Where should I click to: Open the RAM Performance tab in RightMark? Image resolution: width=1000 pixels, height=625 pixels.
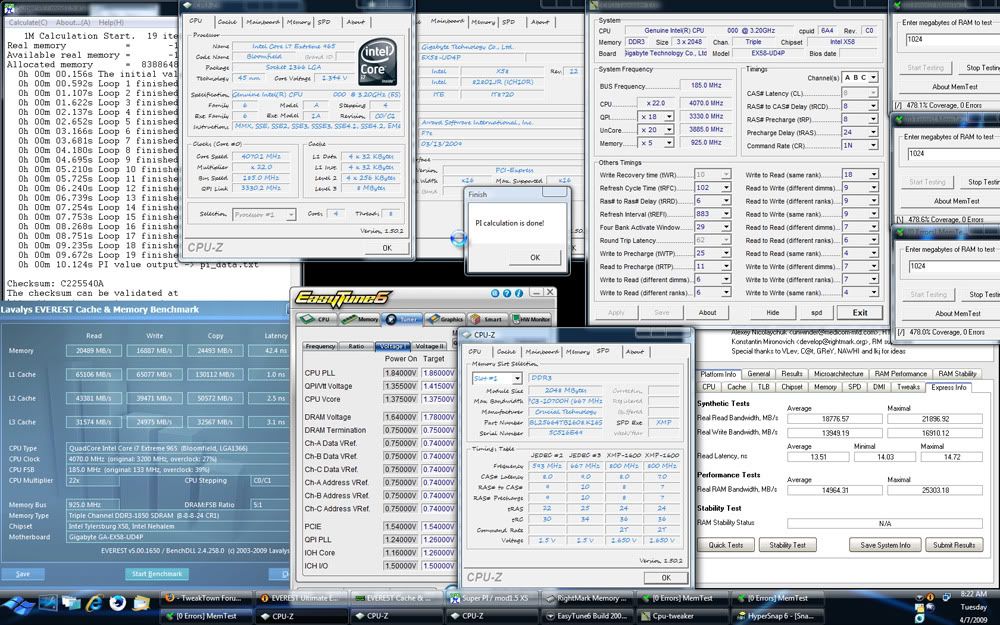[900, 374]
